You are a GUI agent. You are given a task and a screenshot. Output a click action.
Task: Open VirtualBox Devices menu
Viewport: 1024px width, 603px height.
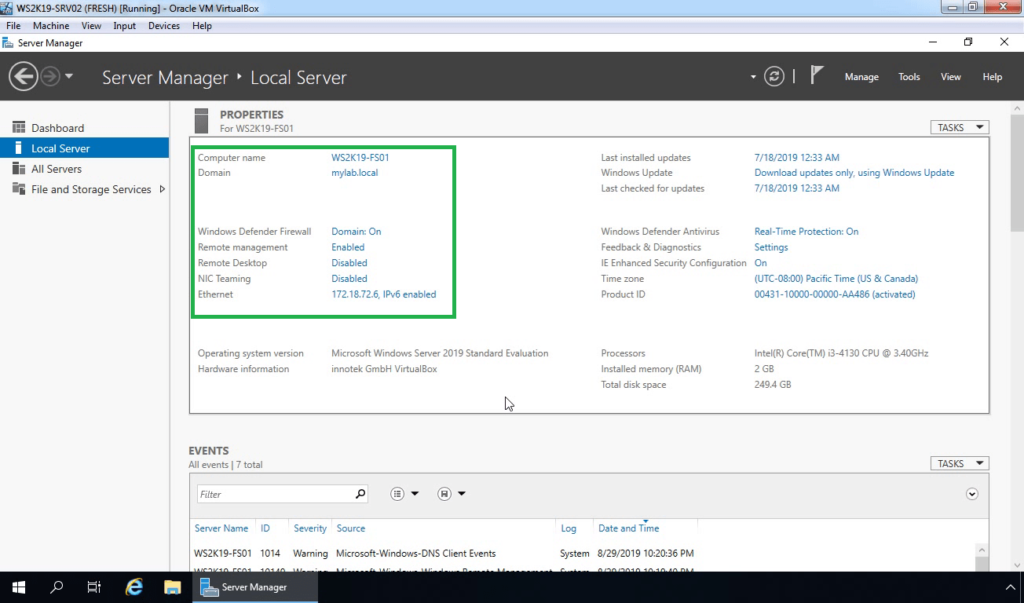point(163,25)
